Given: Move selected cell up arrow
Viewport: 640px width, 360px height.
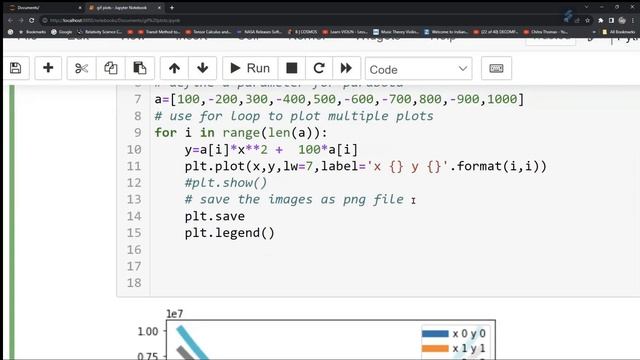Looking at the screenshot, I should tap(174, 68).
